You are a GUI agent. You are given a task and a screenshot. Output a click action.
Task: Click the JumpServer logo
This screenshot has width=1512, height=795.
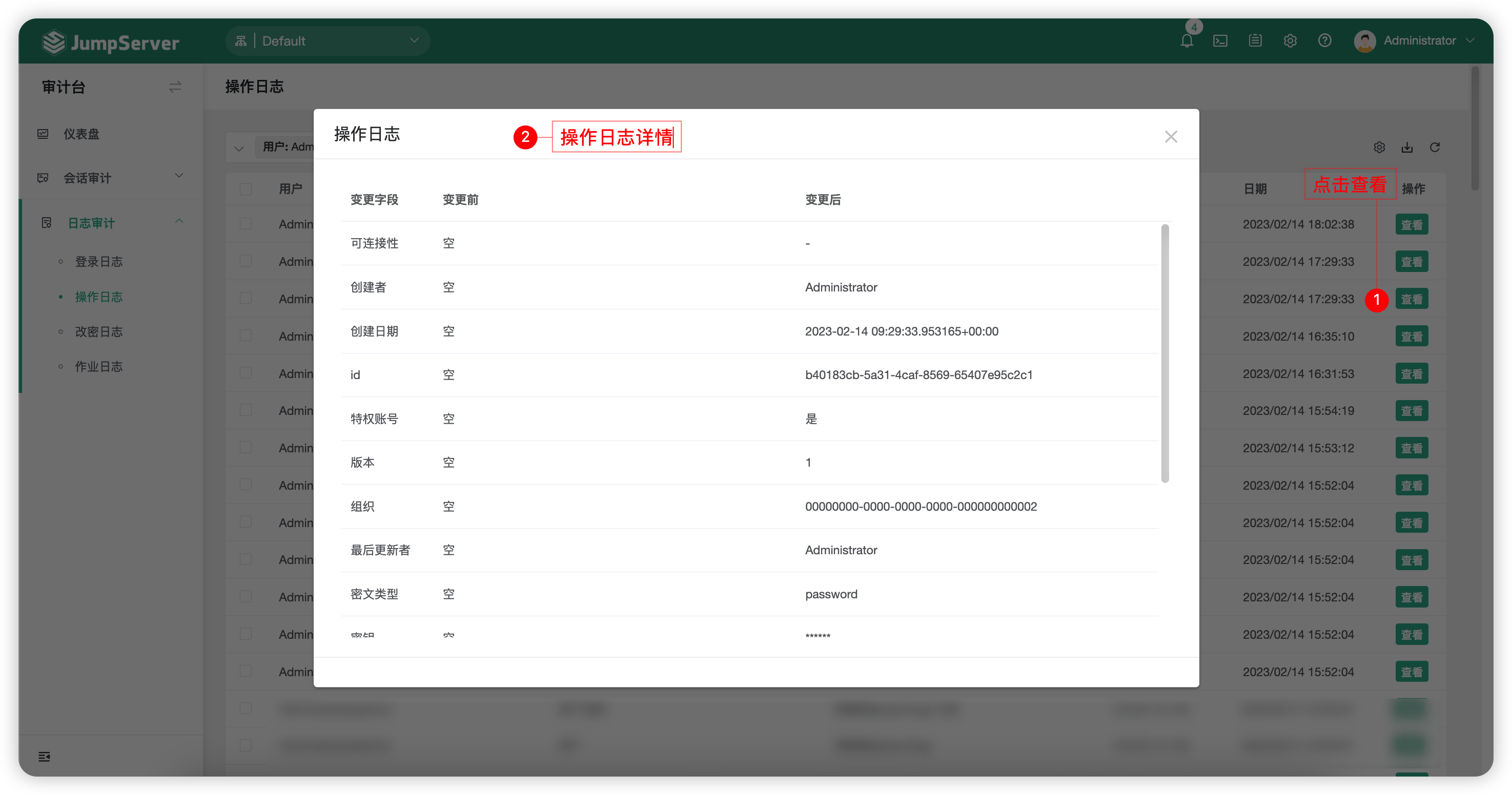(x=110, y=42)
